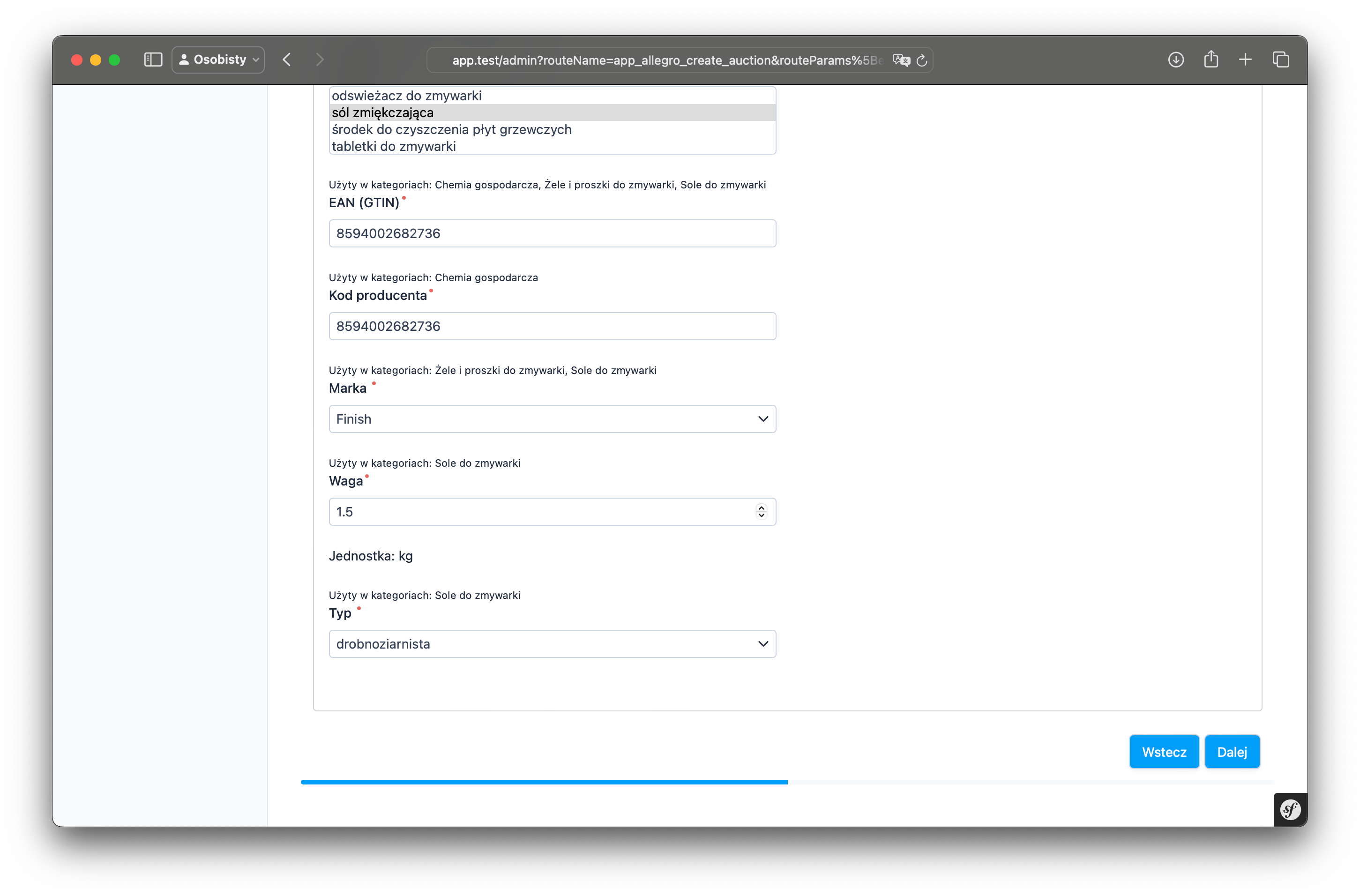Click the Dalej button
Screen dimensions: 1360x896
(1232, 751)
